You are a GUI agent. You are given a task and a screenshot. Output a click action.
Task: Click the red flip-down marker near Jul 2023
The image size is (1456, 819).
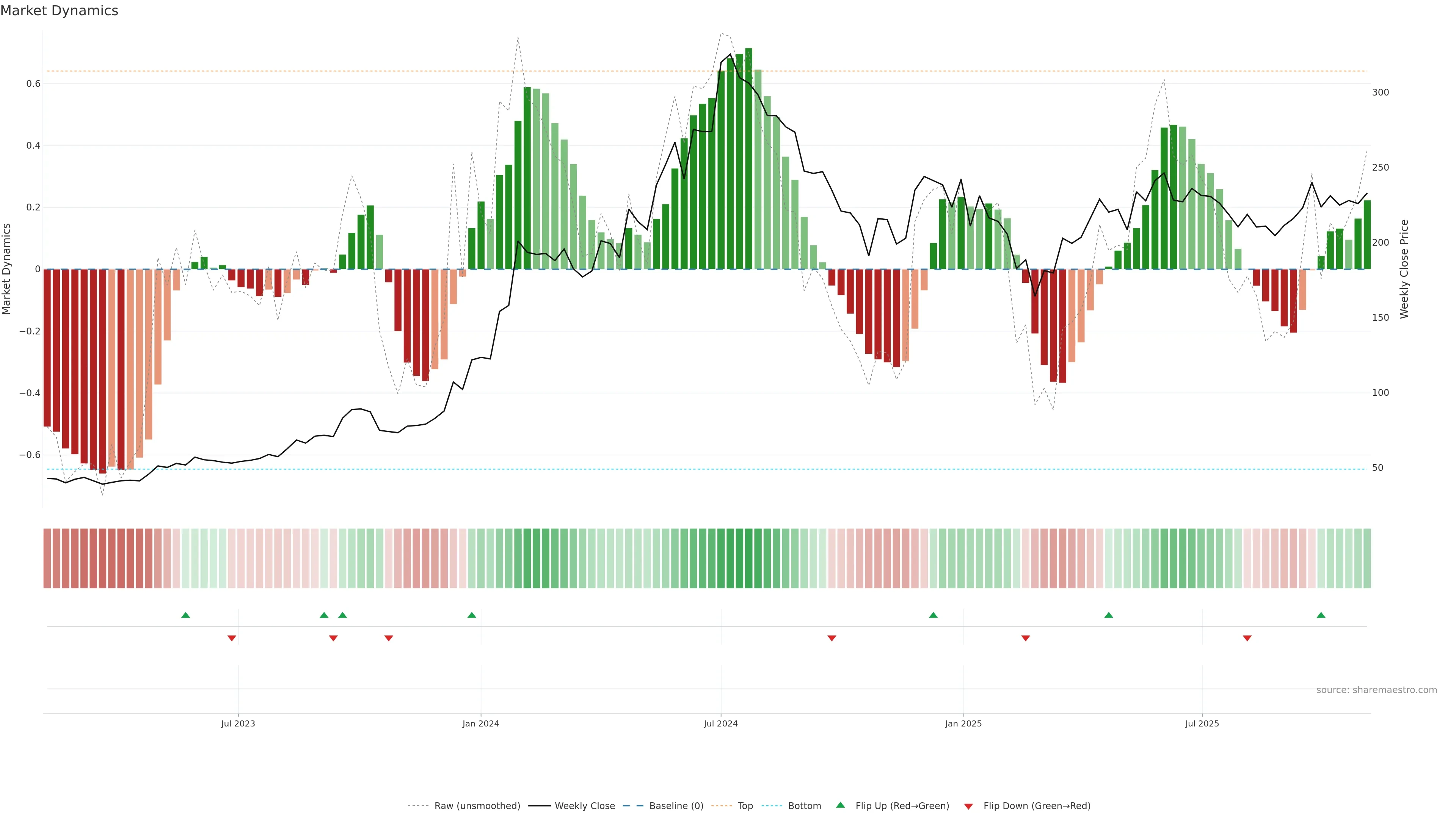(x=232, y=638)
